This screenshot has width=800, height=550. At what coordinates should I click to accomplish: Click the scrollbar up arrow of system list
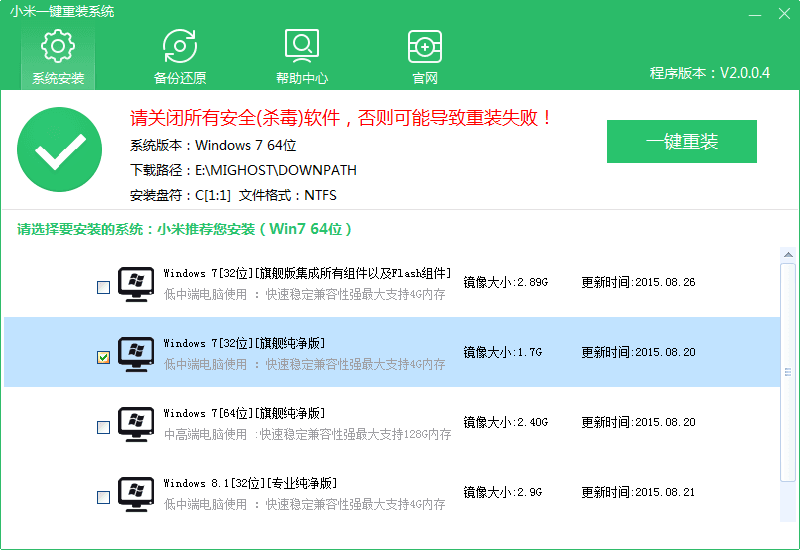click(788, 254)
